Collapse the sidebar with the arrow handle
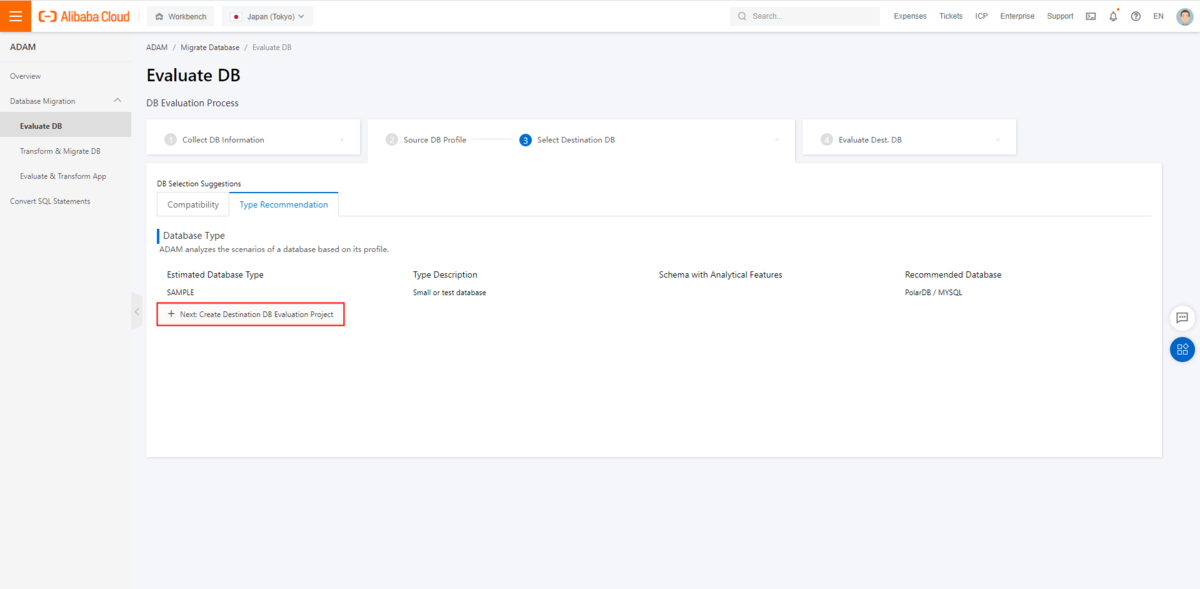Viewport: 1200px width, 589px height. (x=137, y=311)
